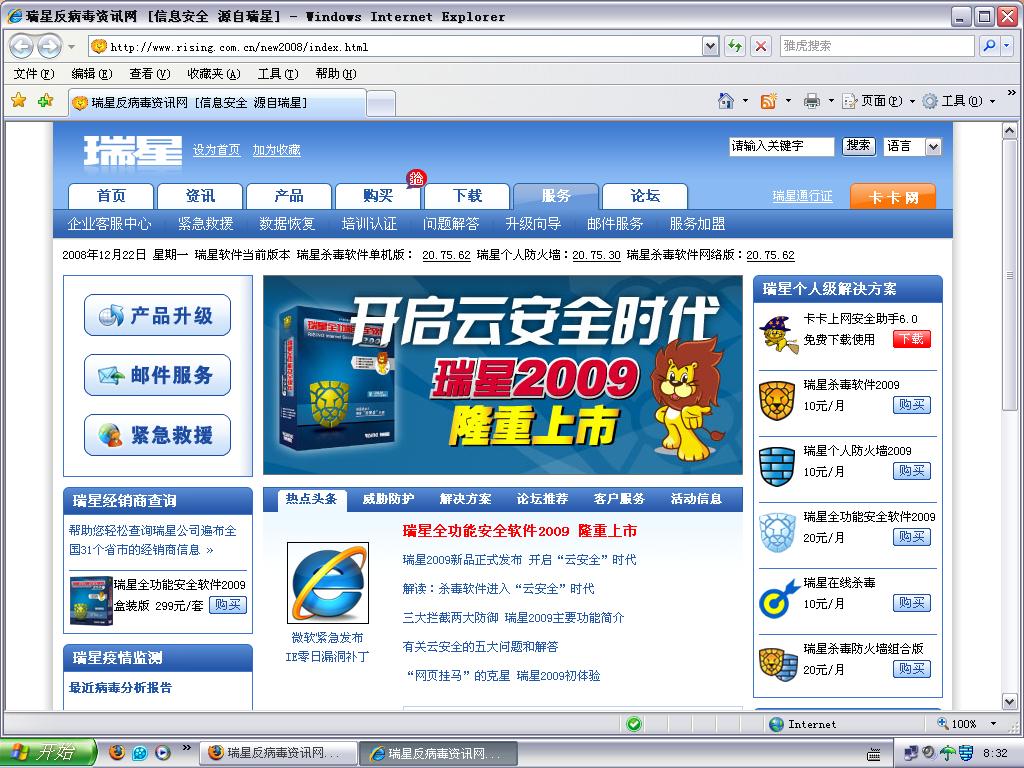Click the 搜索 site search button
This screenshot has width=1024, height=768.
coord(858,146)
